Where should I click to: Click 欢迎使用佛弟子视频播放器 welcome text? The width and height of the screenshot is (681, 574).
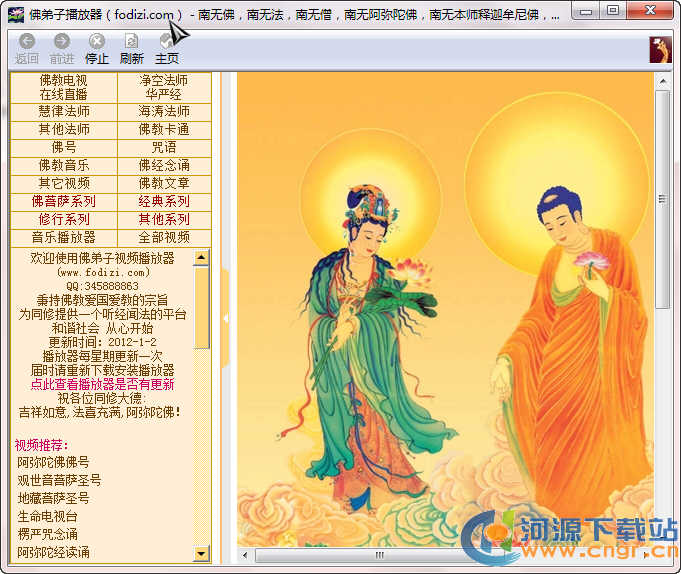tap(102, 258)
